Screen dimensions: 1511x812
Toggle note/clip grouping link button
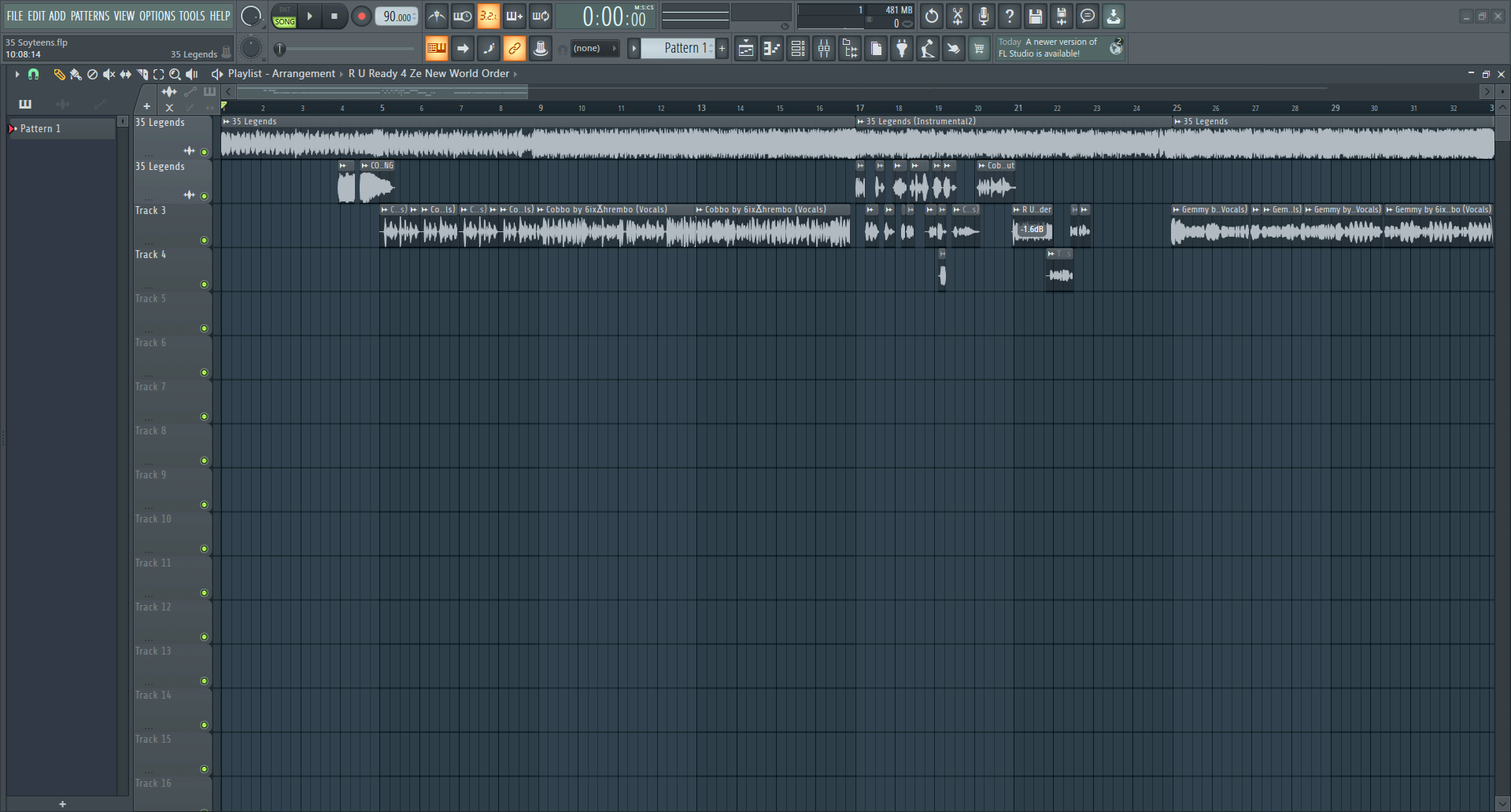(515, 49)
